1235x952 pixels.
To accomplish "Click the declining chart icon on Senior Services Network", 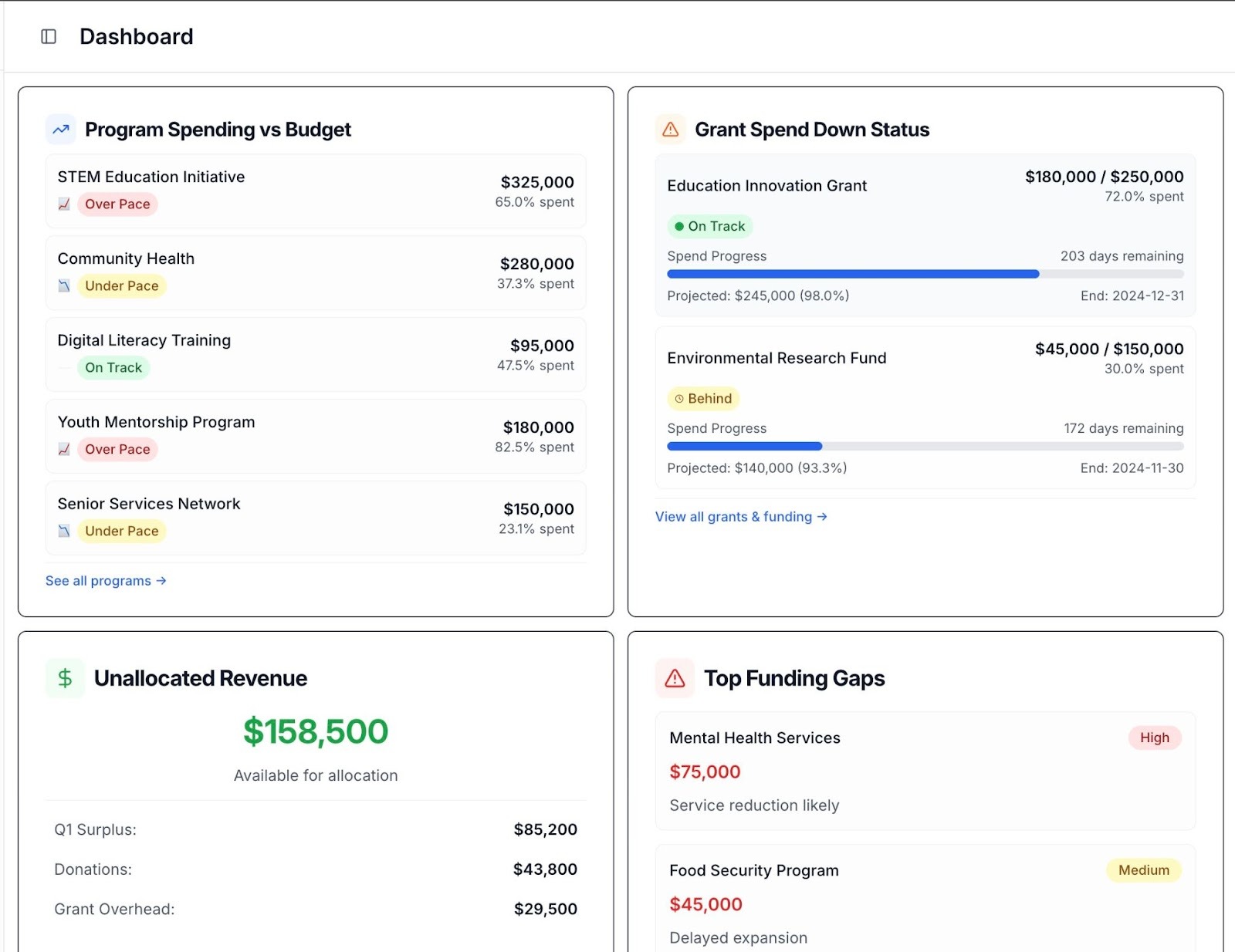I will pyautogui.click(x=65, y=531).
